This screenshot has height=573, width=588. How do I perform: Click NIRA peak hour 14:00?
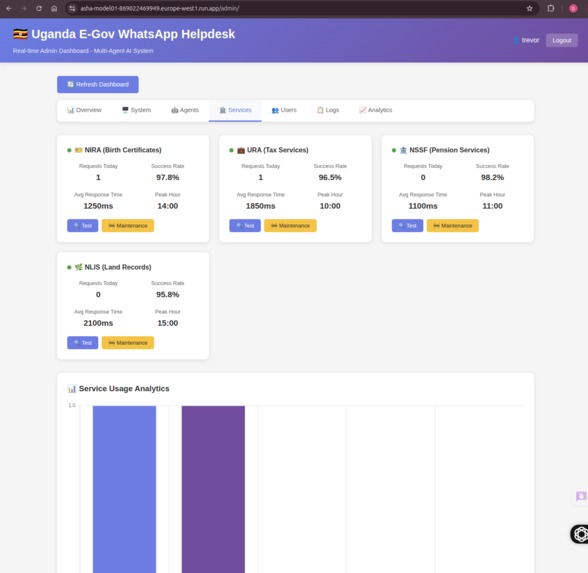coord(168,206)
